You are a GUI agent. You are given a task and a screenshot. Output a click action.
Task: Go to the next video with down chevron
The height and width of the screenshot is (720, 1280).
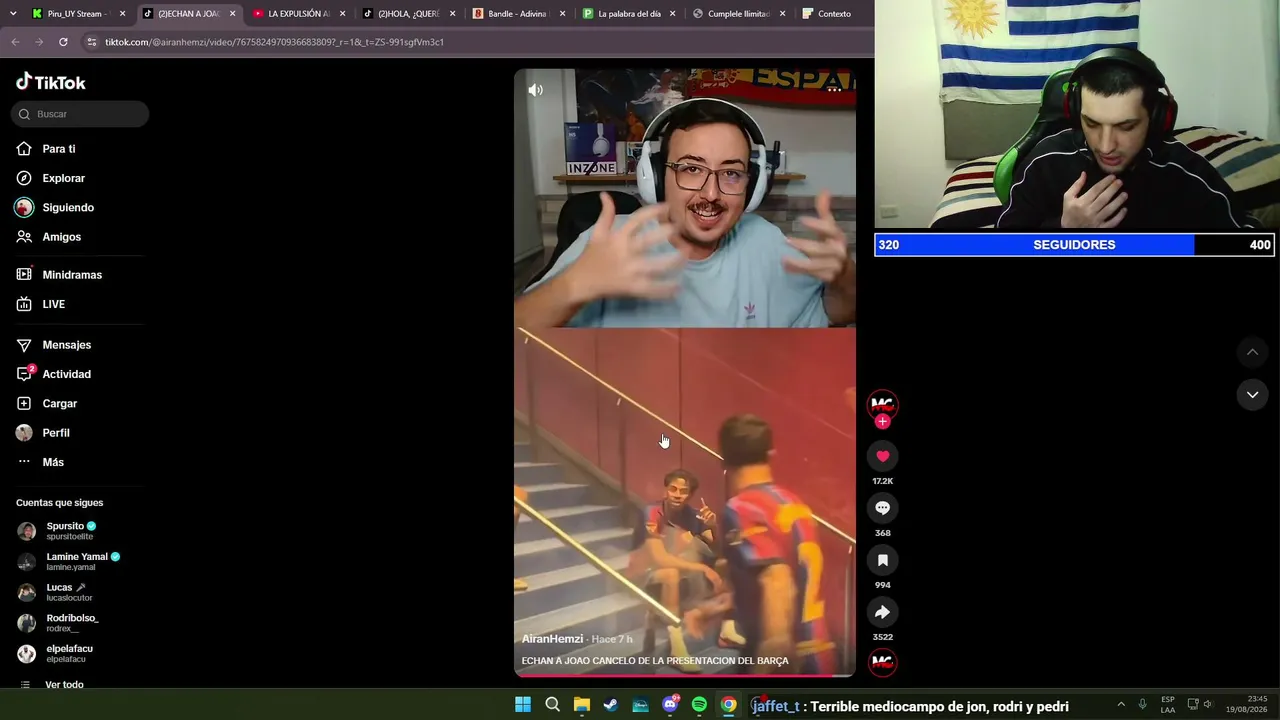1252,395
